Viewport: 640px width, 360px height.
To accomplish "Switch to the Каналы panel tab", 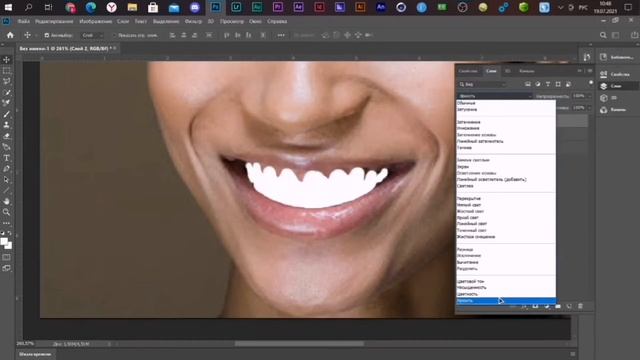I will pyautogui.click(x=527, y=71).
